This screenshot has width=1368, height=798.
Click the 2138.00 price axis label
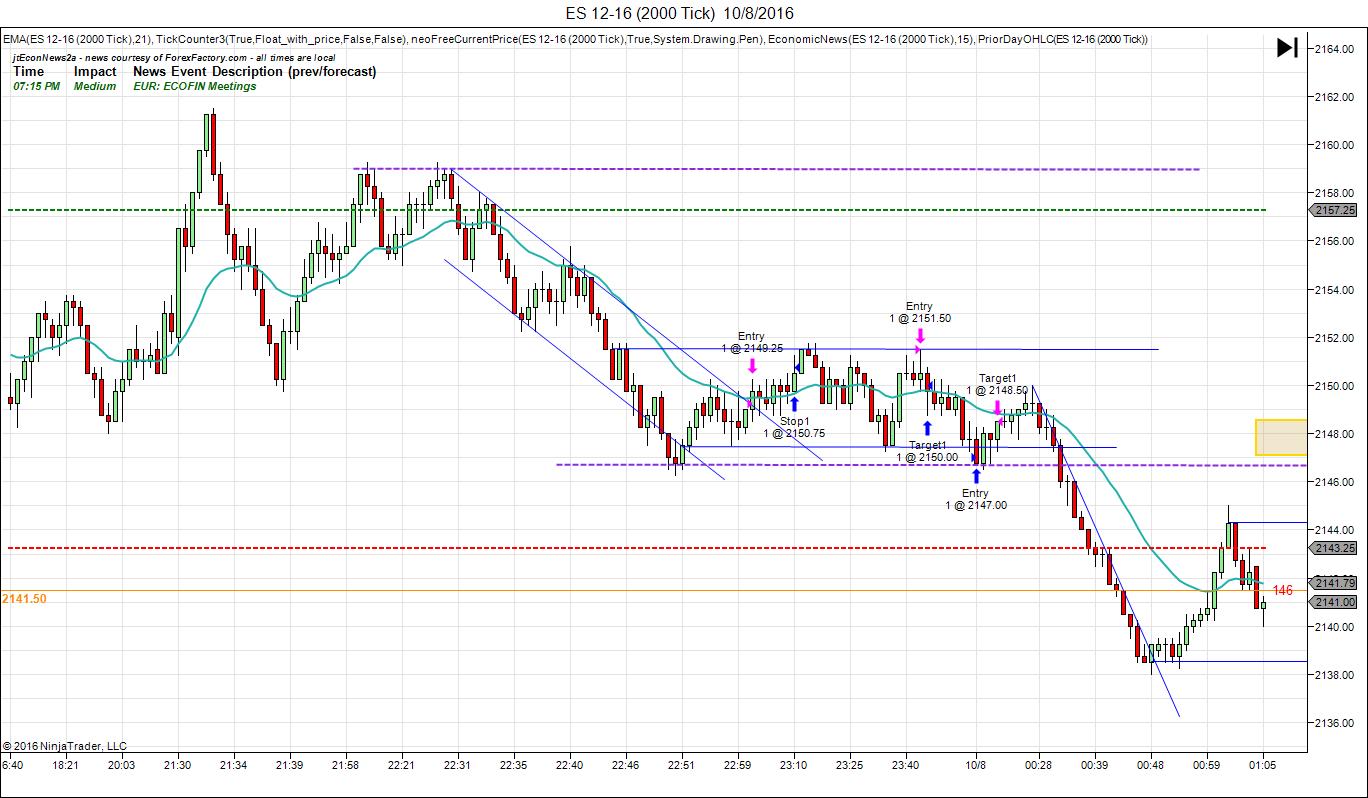tap(1335, 675)
